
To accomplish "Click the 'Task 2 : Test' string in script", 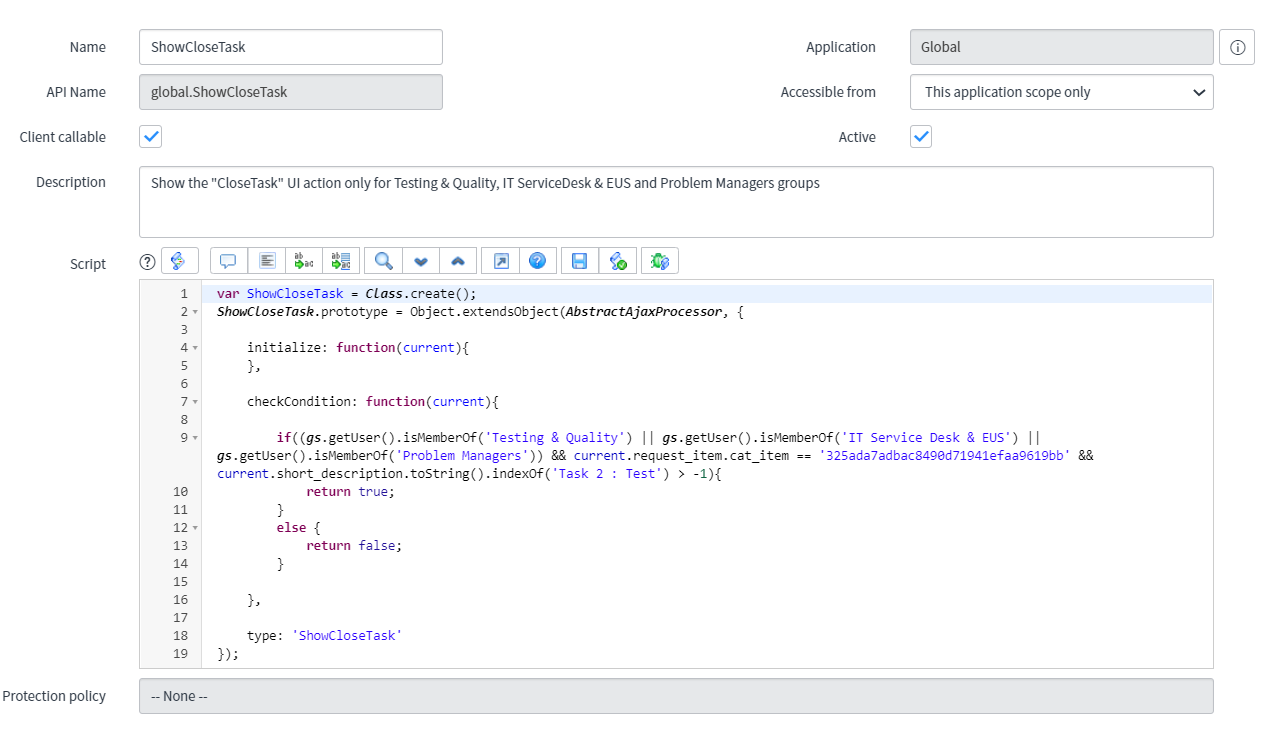I will point(608,474).
